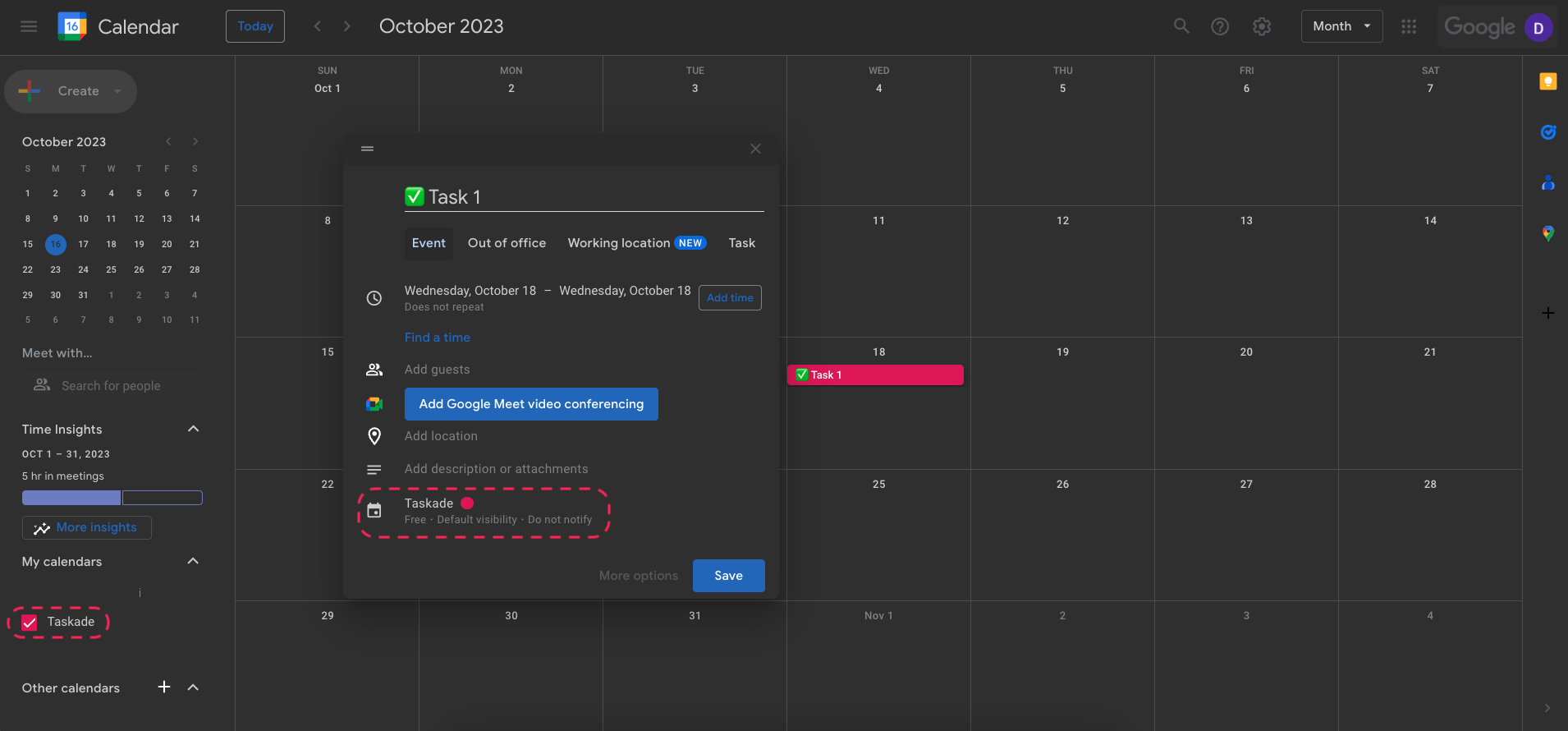Close the event quick-create dialog
1568x731 pixels.
[755, 149]
